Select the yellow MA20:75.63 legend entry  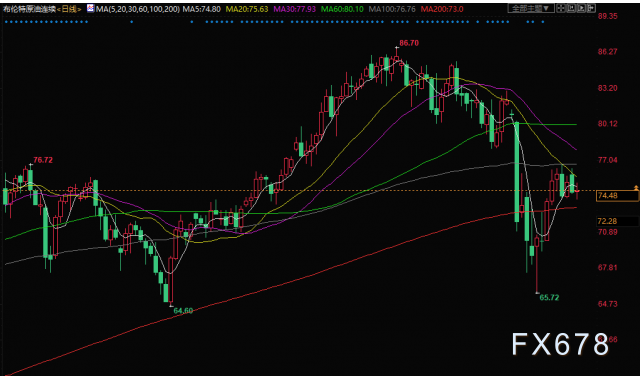click(247, 9)
